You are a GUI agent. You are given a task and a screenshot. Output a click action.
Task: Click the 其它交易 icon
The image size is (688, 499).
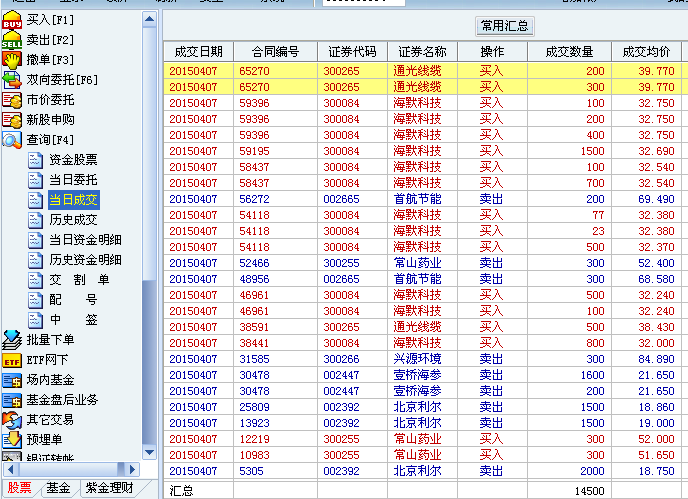point(12,420)
